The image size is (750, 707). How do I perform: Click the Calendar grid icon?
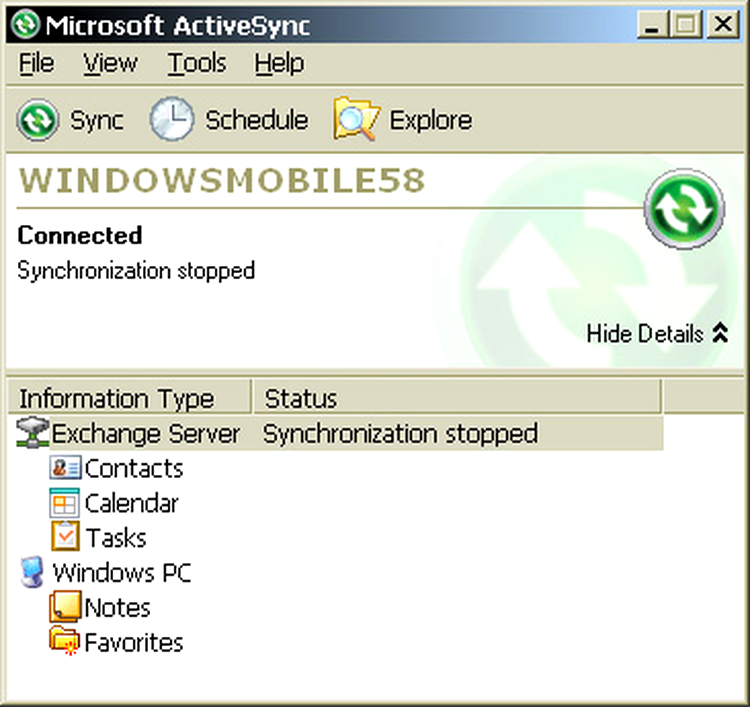(65, 503)
